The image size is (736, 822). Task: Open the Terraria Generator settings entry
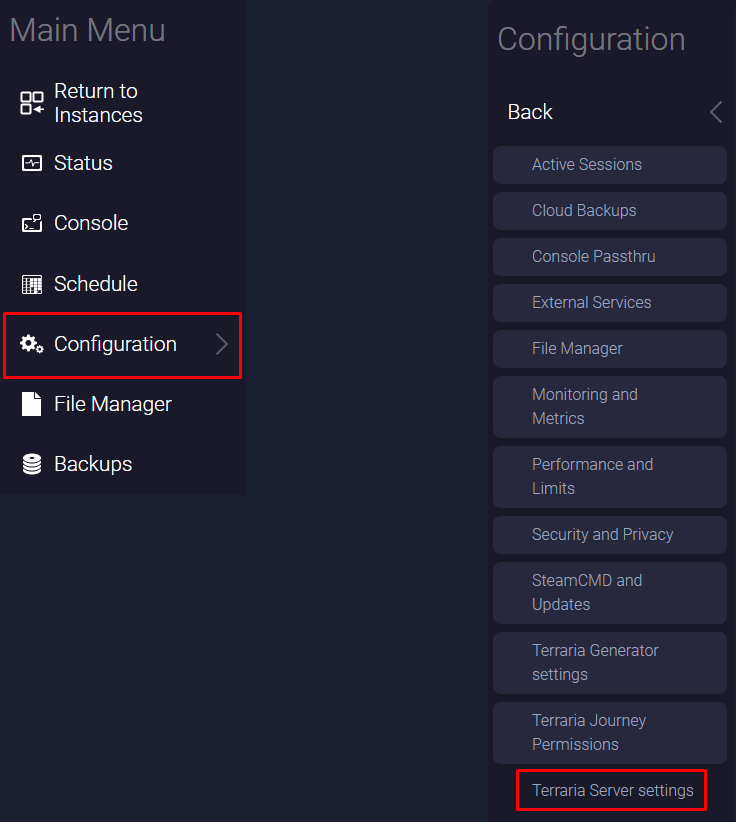coord(609,662)
